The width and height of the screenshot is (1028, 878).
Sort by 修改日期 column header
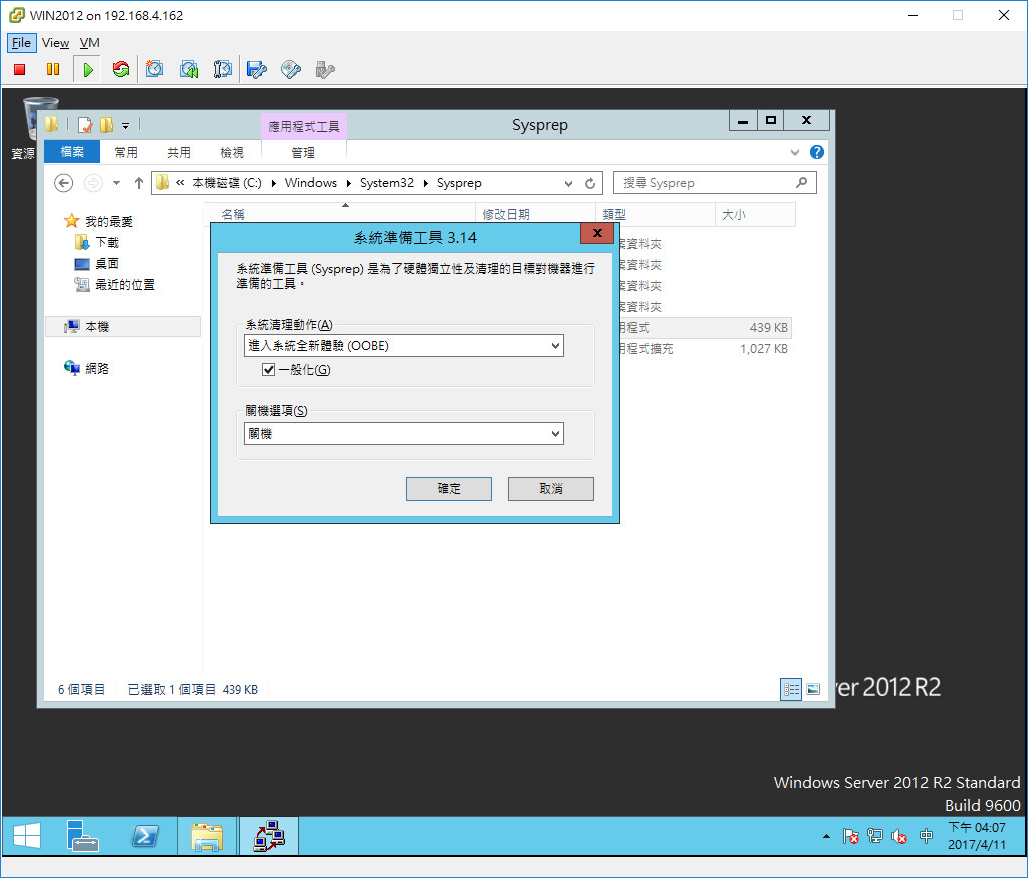(x=535, y=214)
